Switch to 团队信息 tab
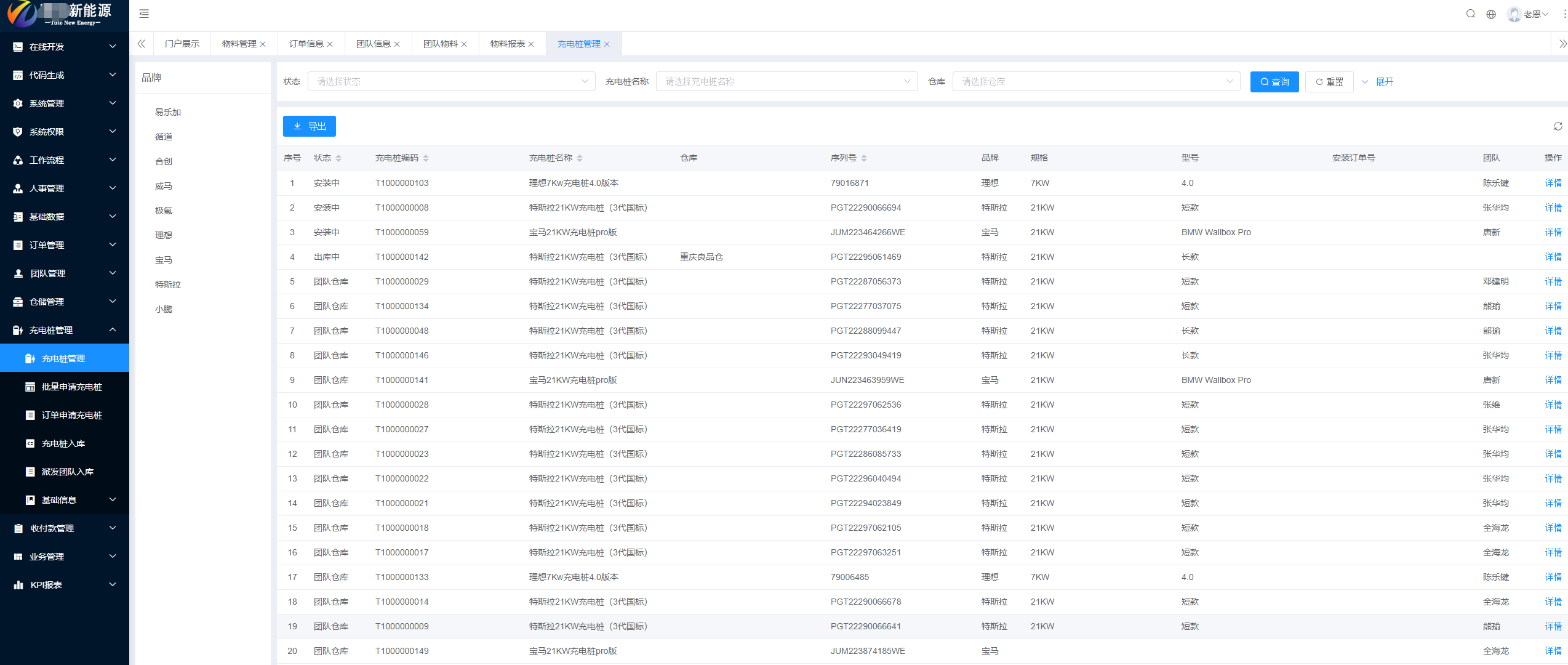Image resolution: width=1568 pixels, height=665 pixels. tap(374, 44)
